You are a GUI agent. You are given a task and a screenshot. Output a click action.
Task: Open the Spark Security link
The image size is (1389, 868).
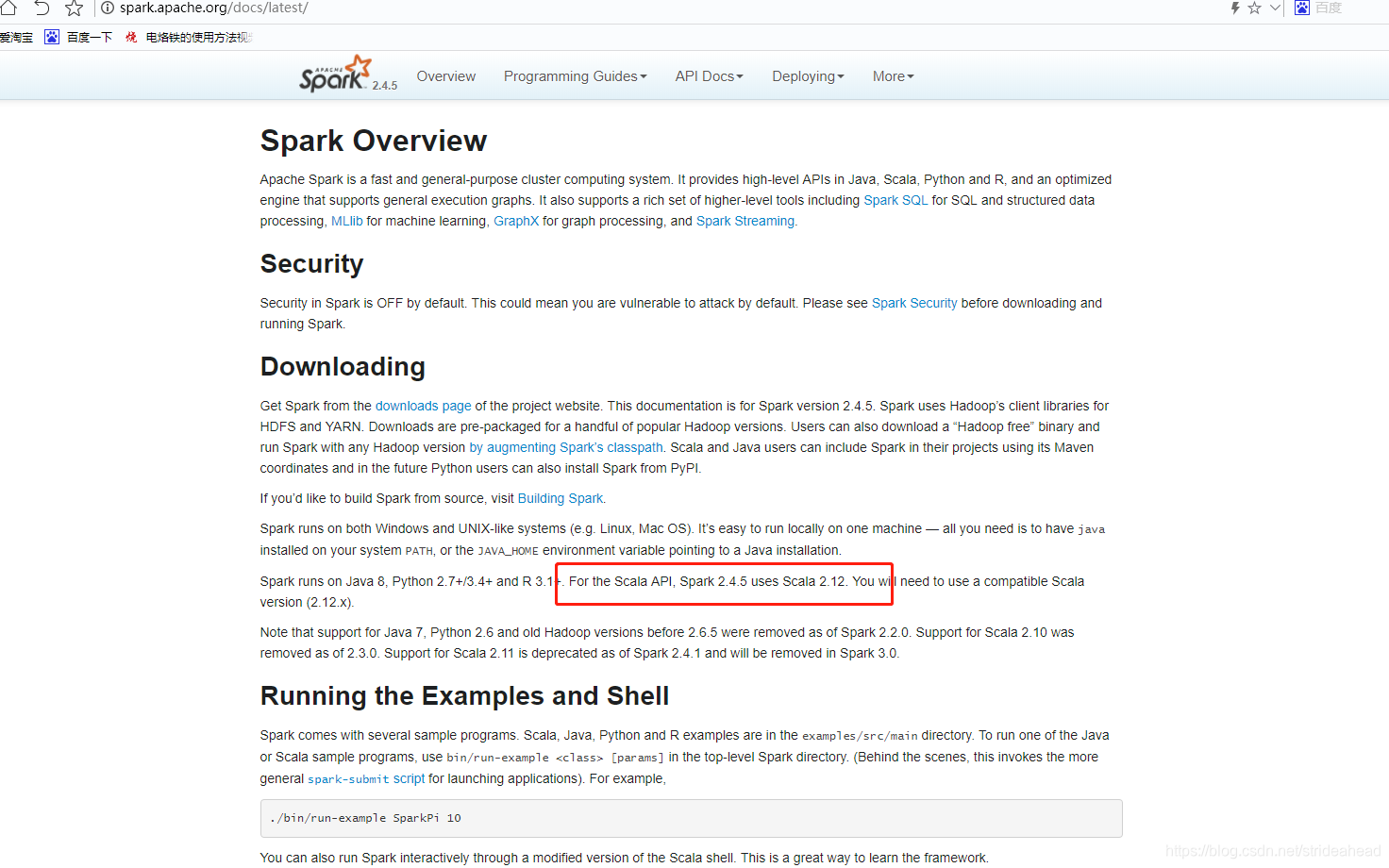click(914, 303)
